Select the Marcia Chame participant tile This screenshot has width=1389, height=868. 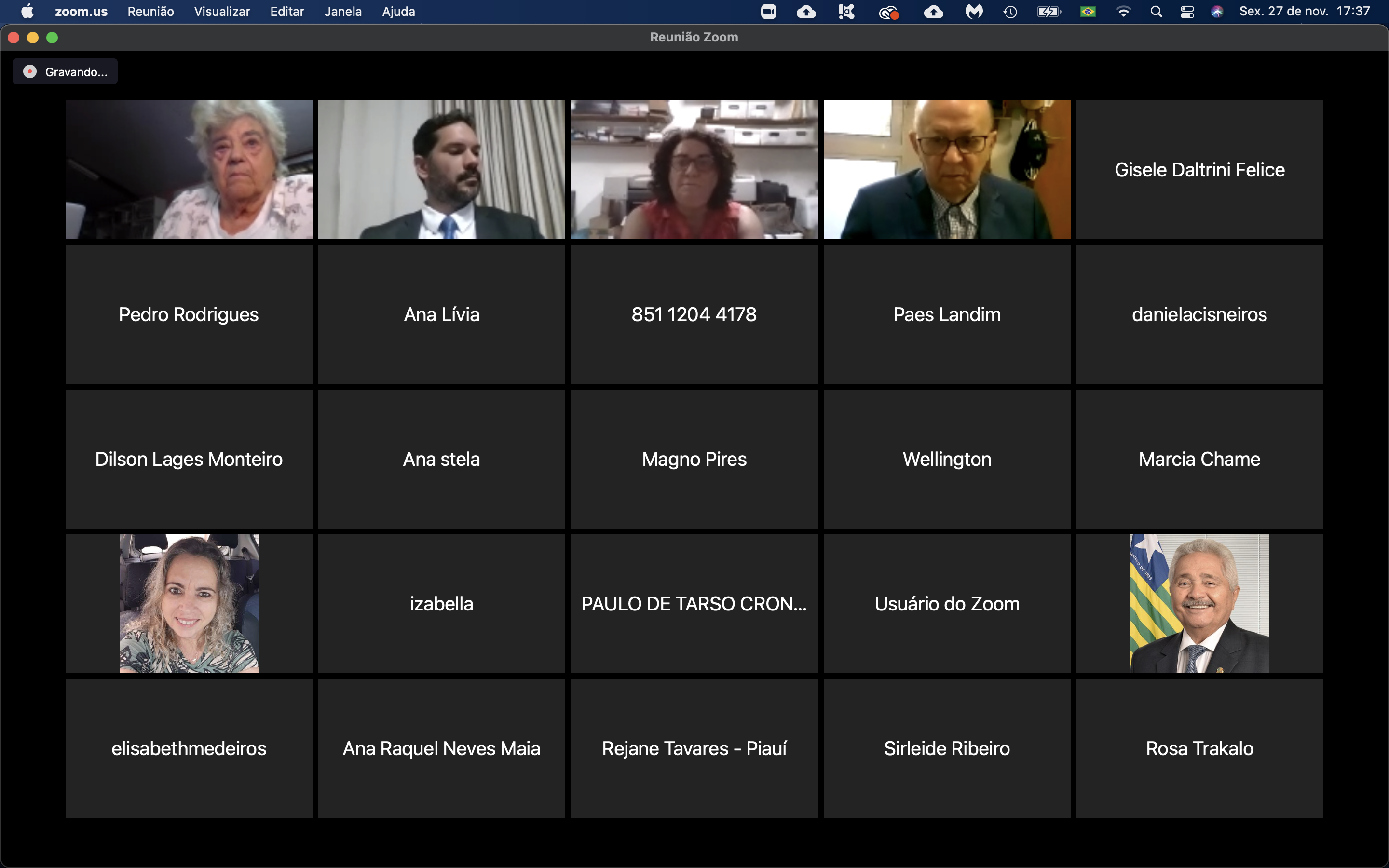[1199, 459]
